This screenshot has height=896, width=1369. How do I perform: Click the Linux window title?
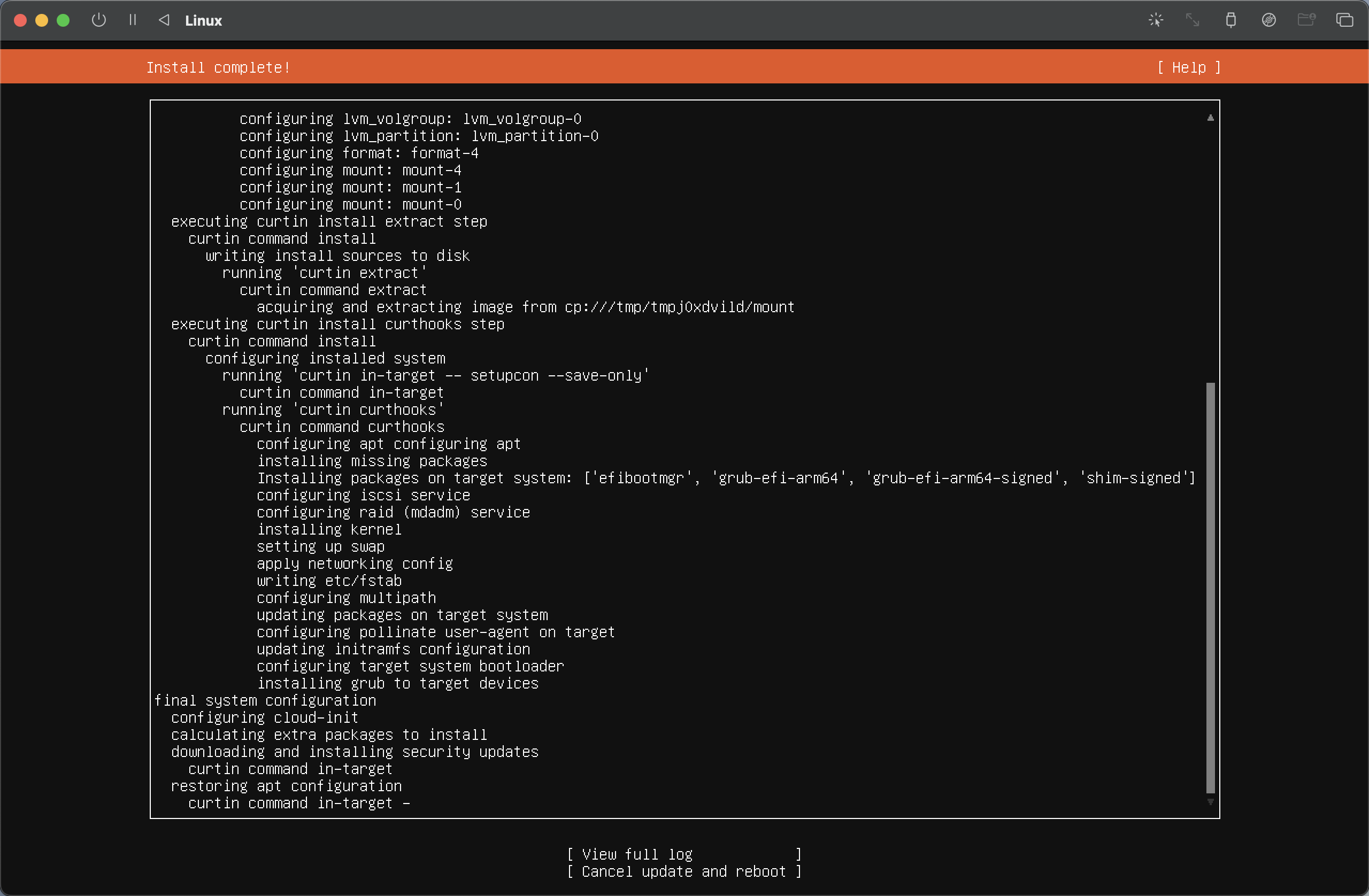(x=203, y=21)
